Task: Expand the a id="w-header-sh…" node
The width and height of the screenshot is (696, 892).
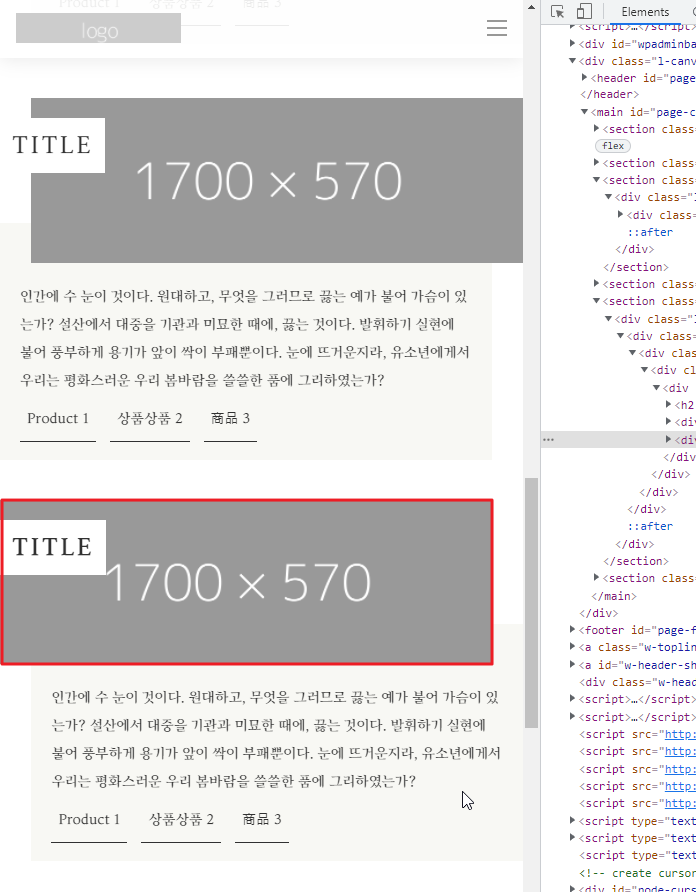Action: coord(573,664)
